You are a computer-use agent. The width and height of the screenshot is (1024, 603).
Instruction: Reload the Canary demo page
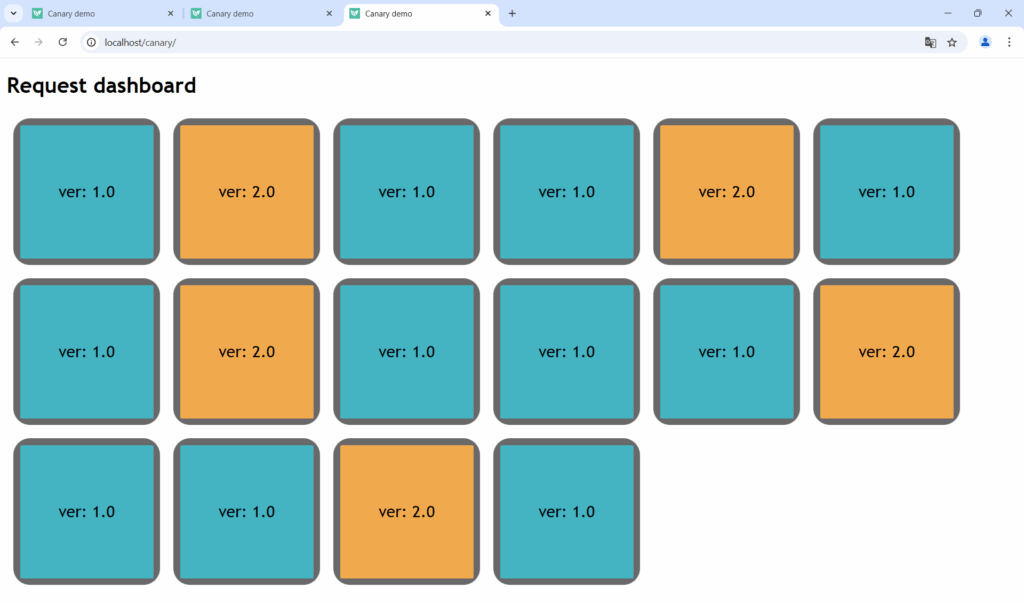(x=63, y=42)
